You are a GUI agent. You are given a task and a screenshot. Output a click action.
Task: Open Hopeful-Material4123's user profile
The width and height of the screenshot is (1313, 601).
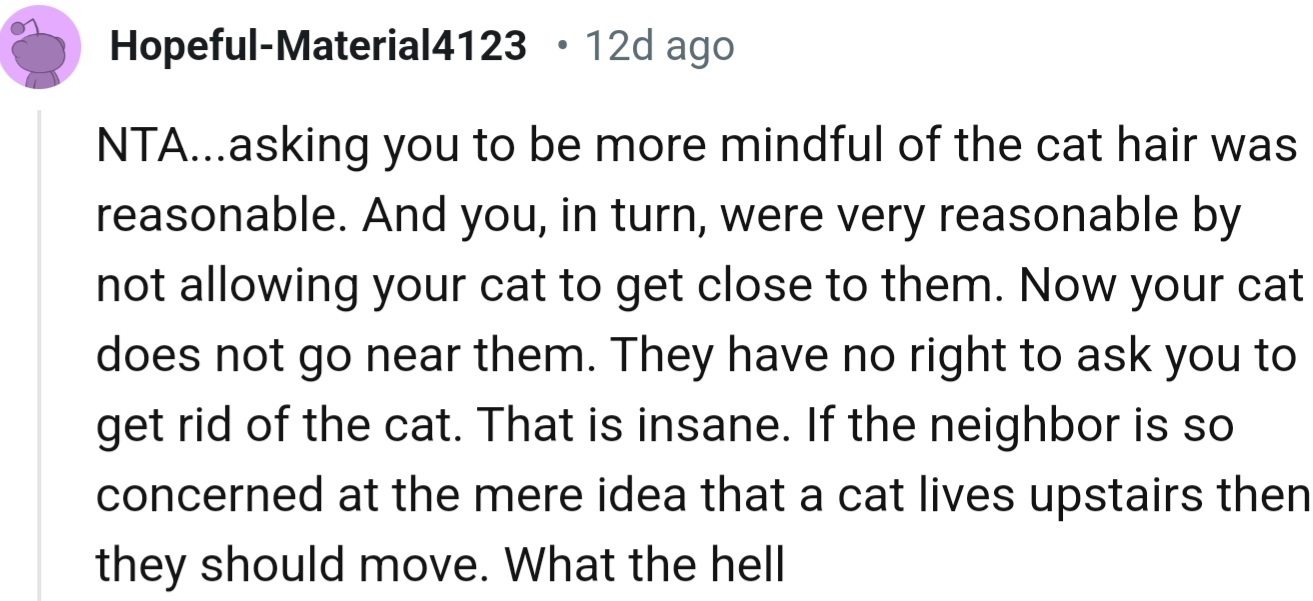(318, 46)
